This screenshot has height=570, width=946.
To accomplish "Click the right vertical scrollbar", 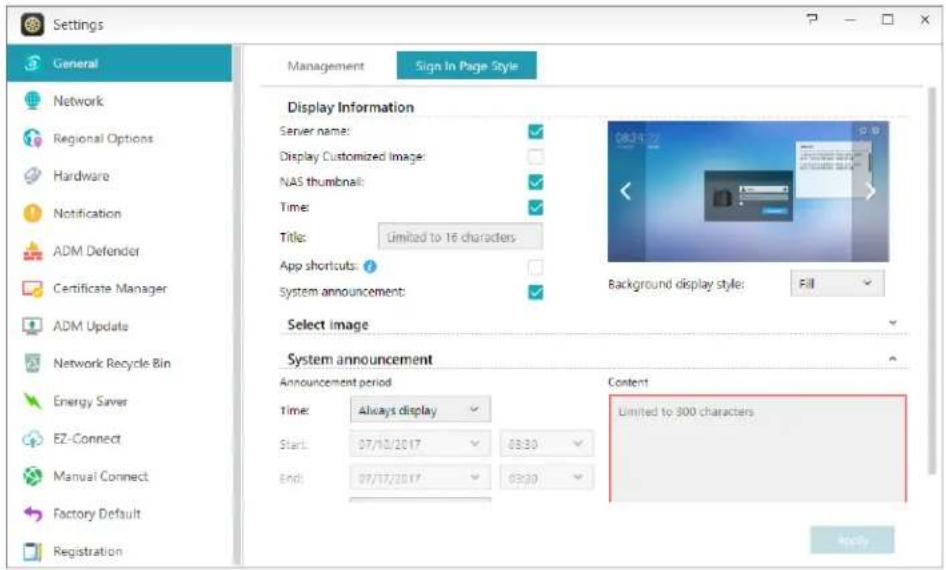I will [933, 280].
